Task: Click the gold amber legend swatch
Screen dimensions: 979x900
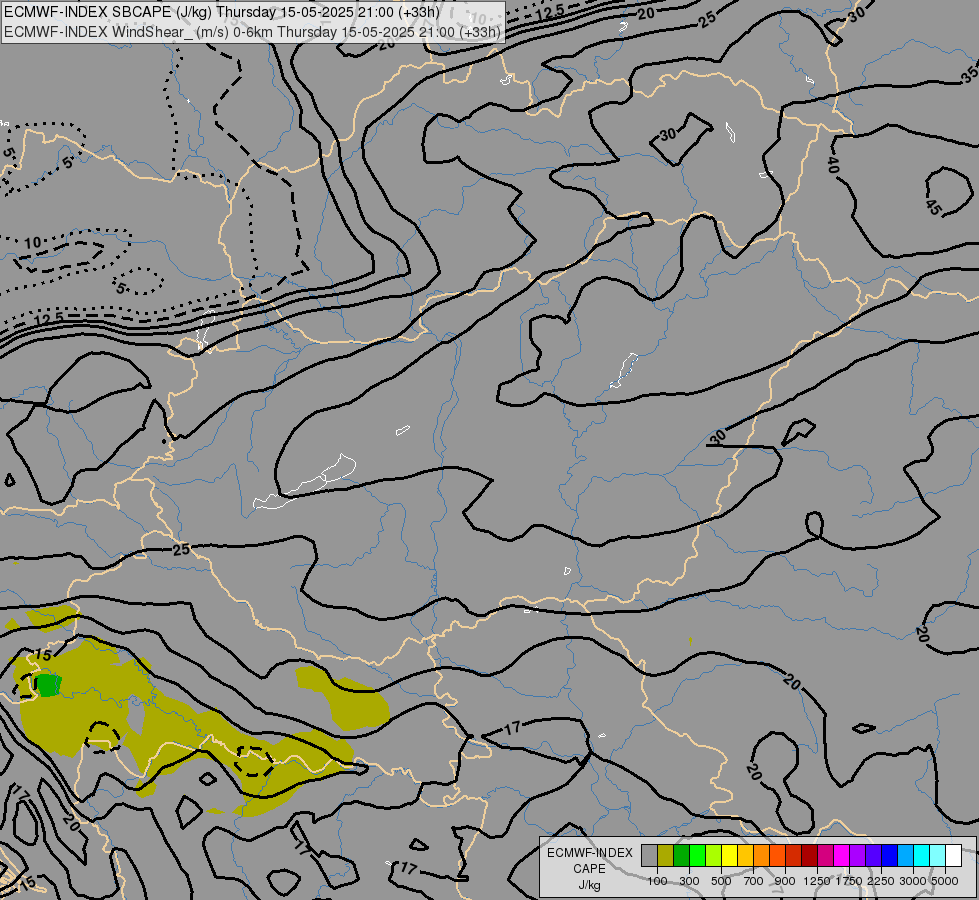Action: tap(745, 855)
